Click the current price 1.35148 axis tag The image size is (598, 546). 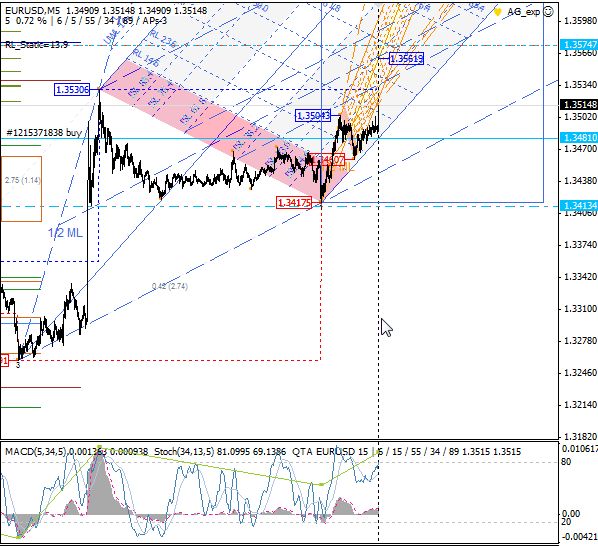pos(579,104)
